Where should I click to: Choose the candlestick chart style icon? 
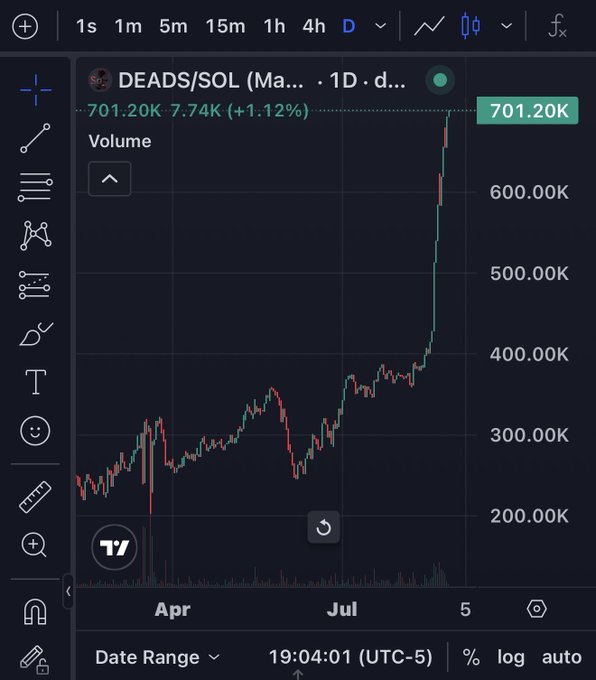pyautogui.click(x=471, y=26)
